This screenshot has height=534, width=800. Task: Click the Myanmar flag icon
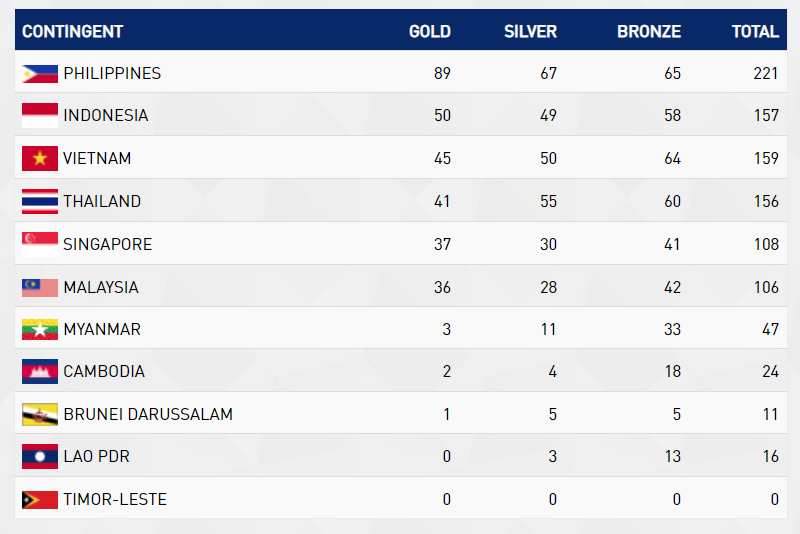[40, 329]
